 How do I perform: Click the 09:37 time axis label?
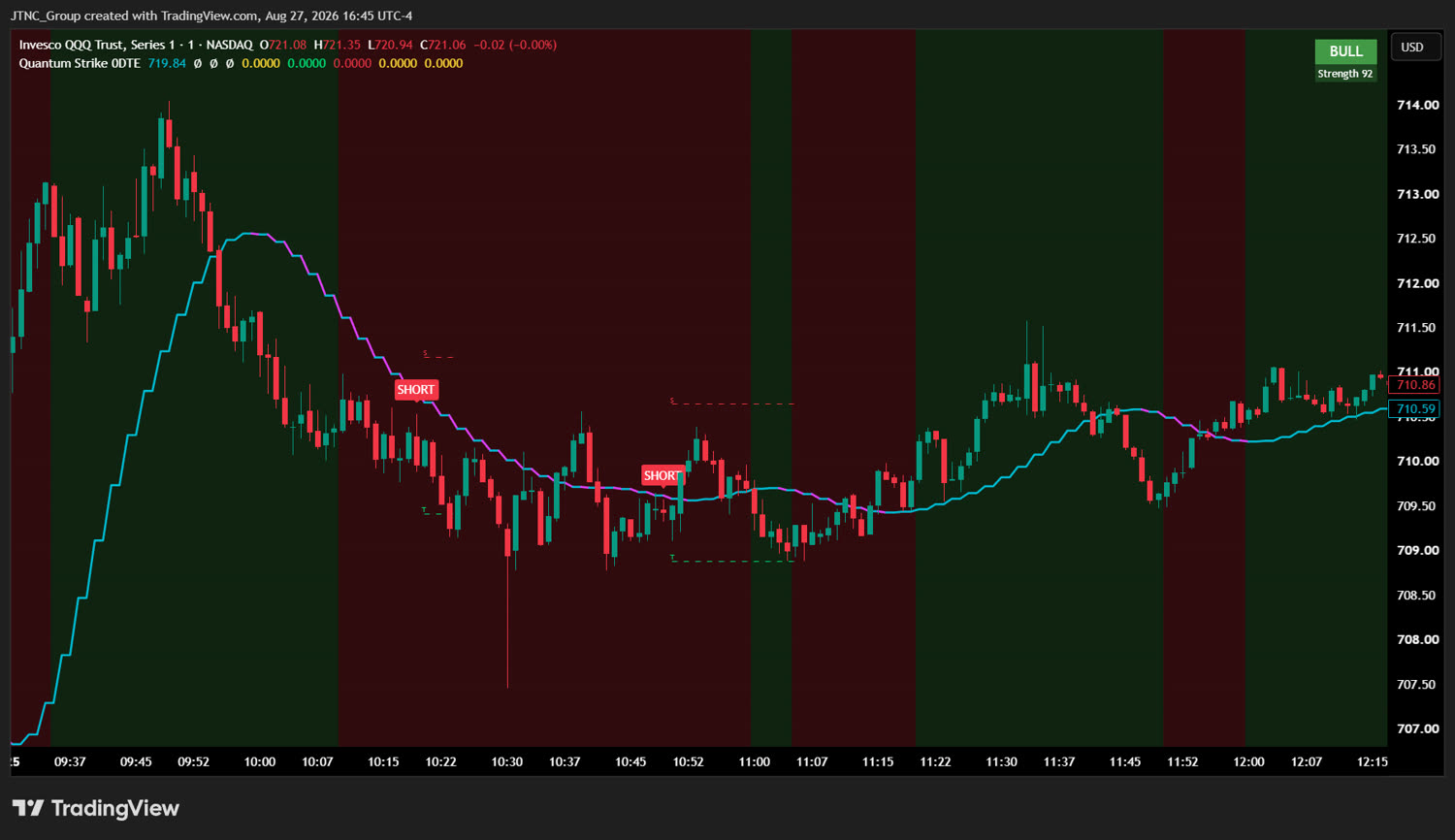[70, 761]
